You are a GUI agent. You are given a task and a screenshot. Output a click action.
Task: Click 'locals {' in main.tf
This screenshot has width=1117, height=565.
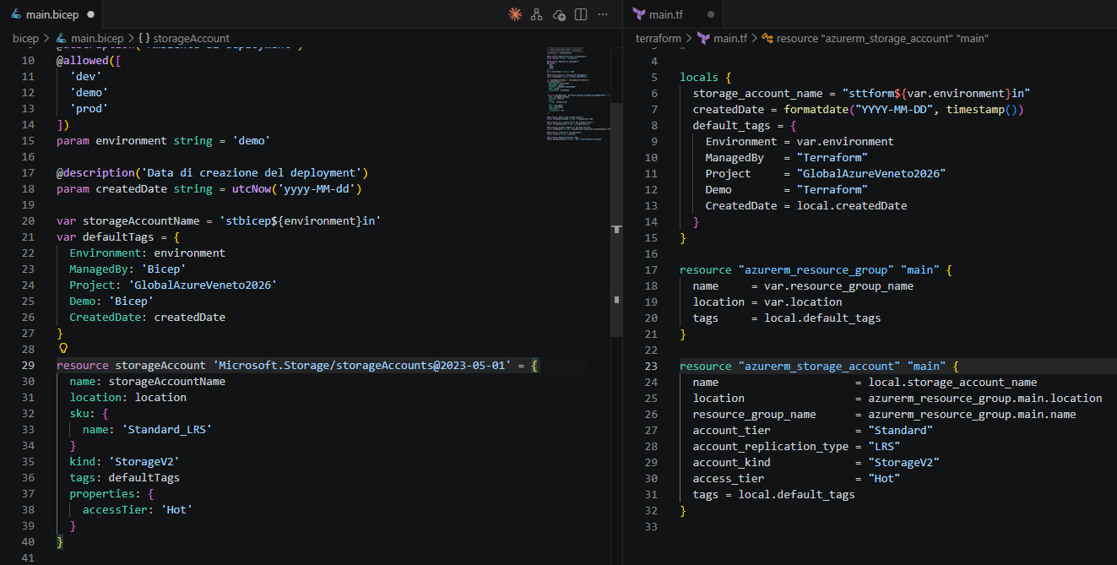[x=705, y=78]
